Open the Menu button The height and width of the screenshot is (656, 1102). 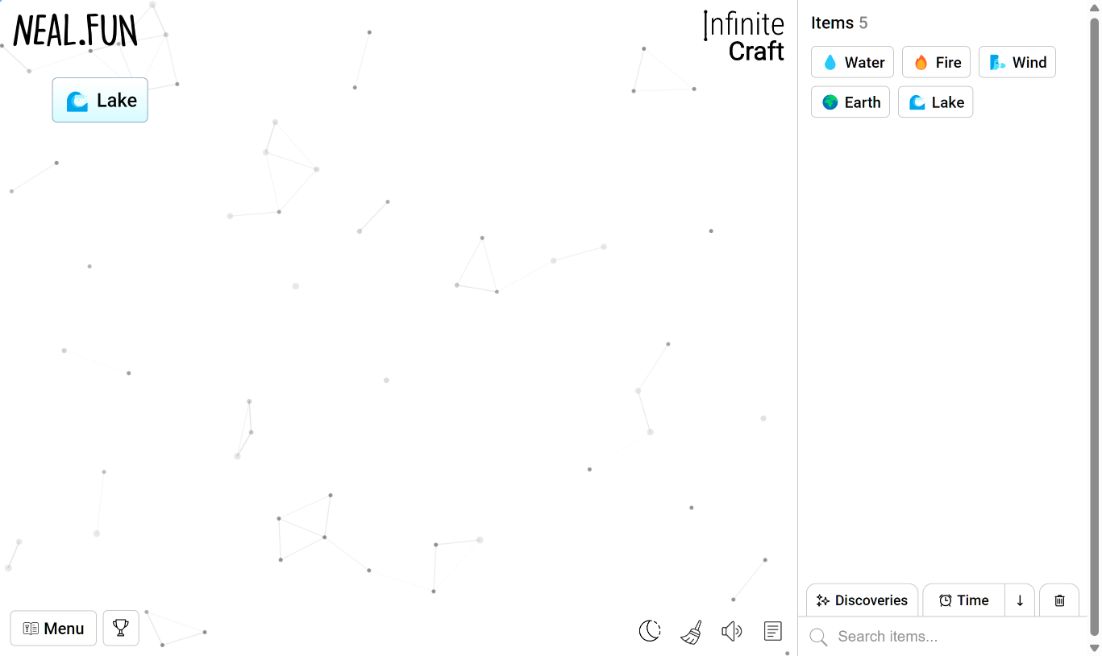(x=53, y=628)
